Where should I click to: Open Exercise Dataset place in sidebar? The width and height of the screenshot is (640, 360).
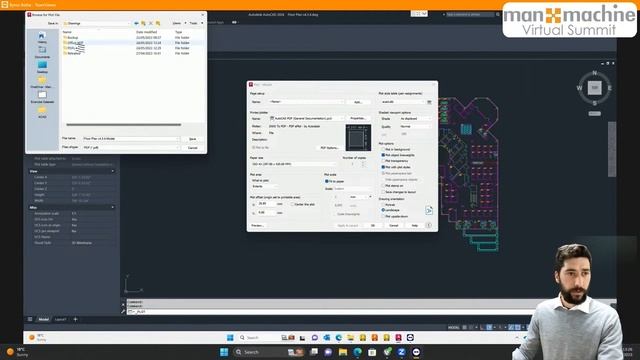coord(42,97)
